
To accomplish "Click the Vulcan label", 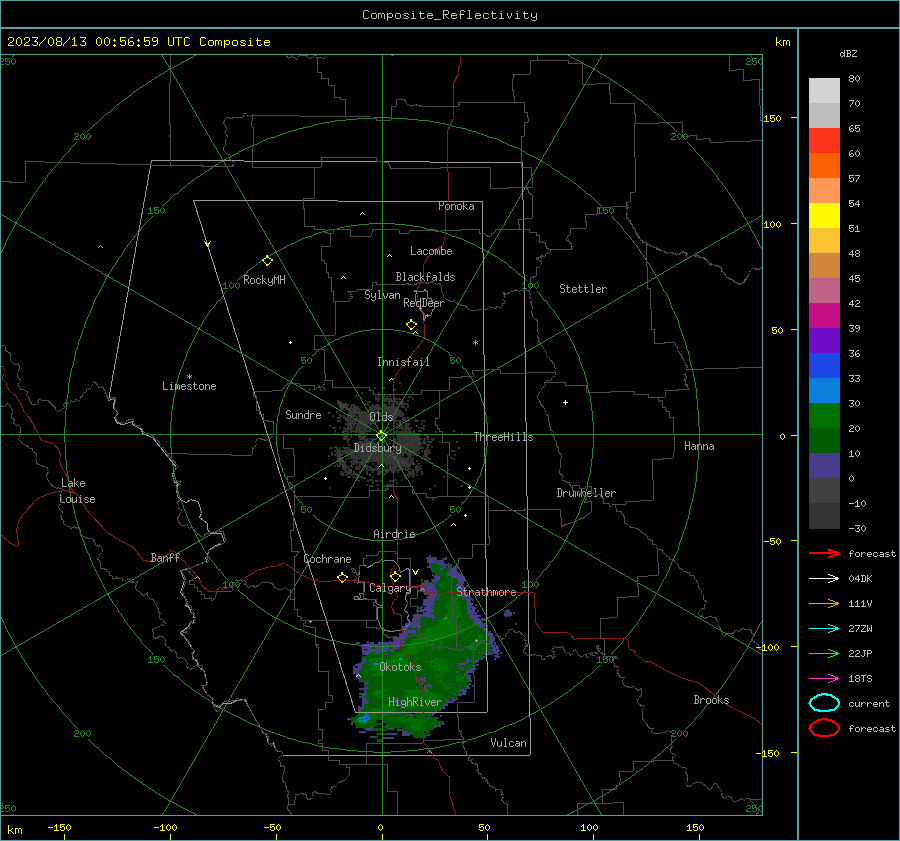I will coord(508,743).
